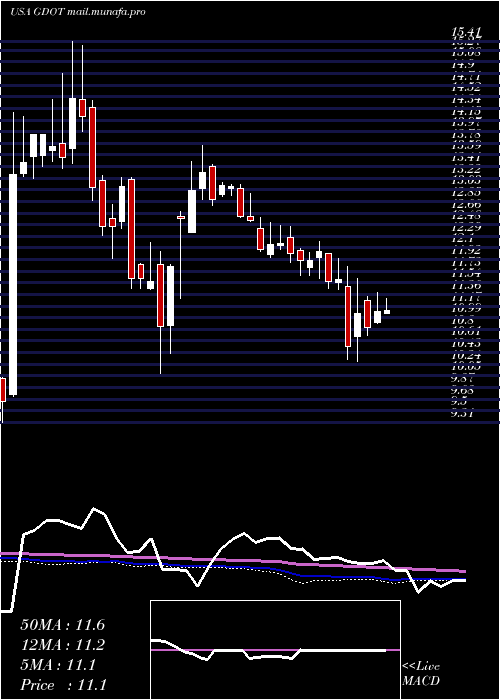Click the 11.92 price axis label
The image size is (500, 700).
click(466, 251)
